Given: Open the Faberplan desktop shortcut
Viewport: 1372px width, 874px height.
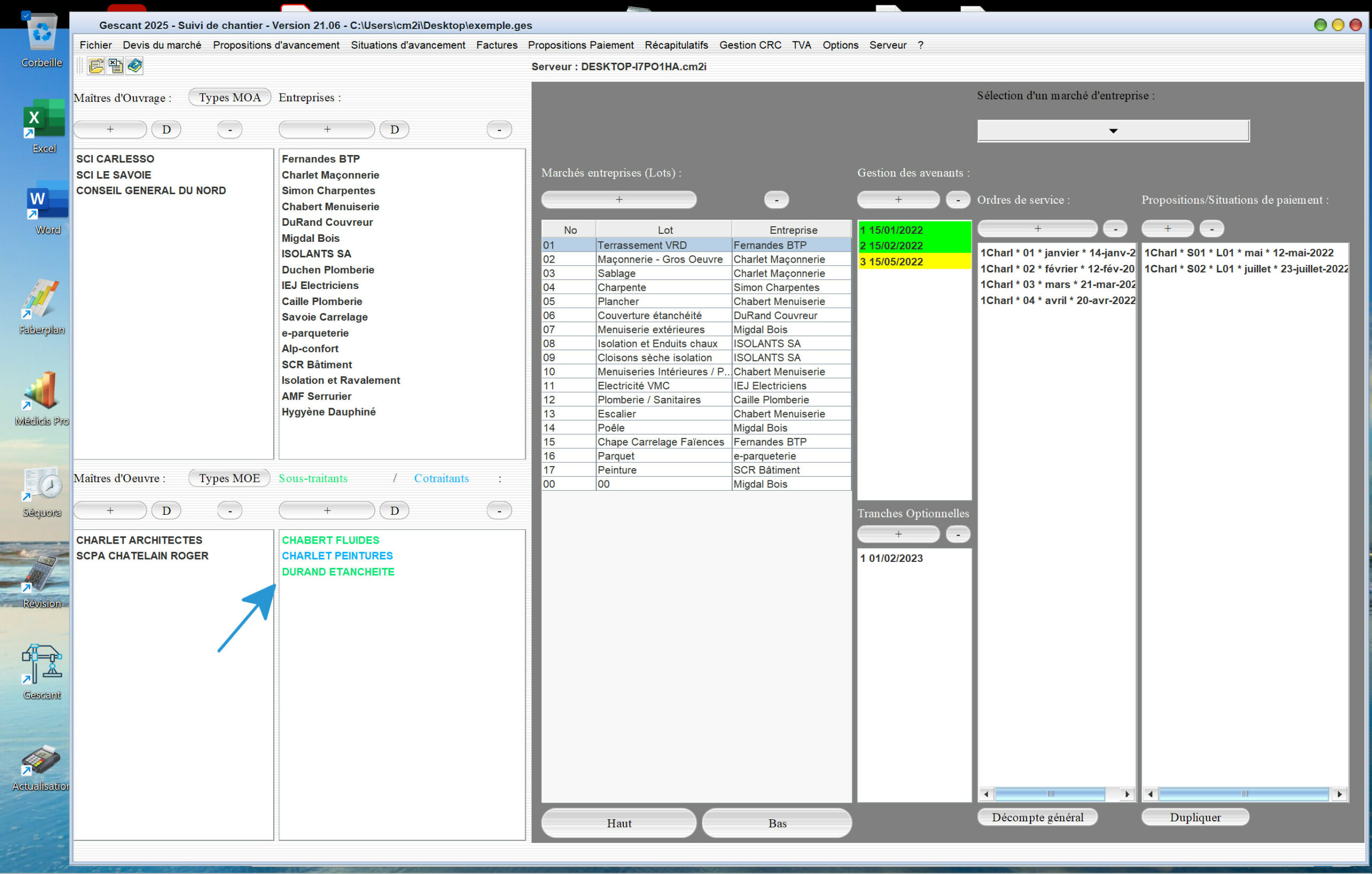Looking at the screenshot, I should coord(42,307).
